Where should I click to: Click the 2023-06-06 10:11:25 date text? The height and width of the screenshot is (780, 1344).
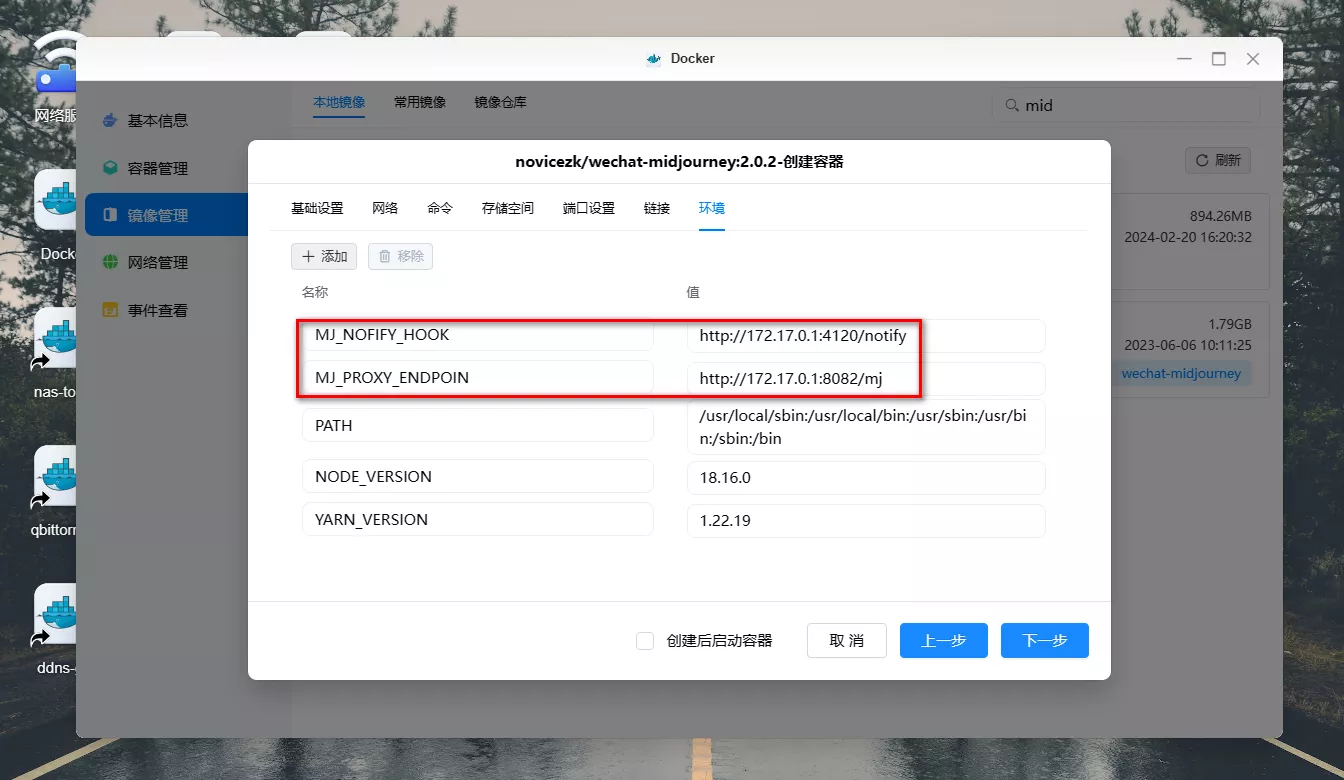coord(1188,345)
